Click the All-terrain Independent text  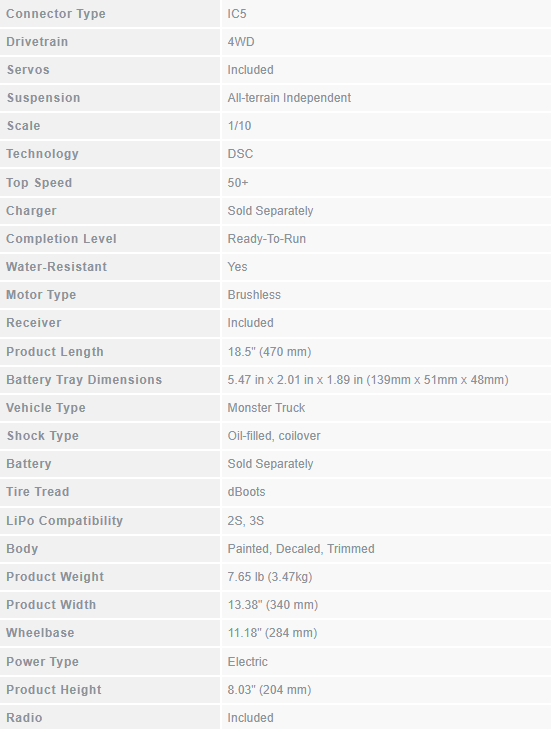click(289, 98)
